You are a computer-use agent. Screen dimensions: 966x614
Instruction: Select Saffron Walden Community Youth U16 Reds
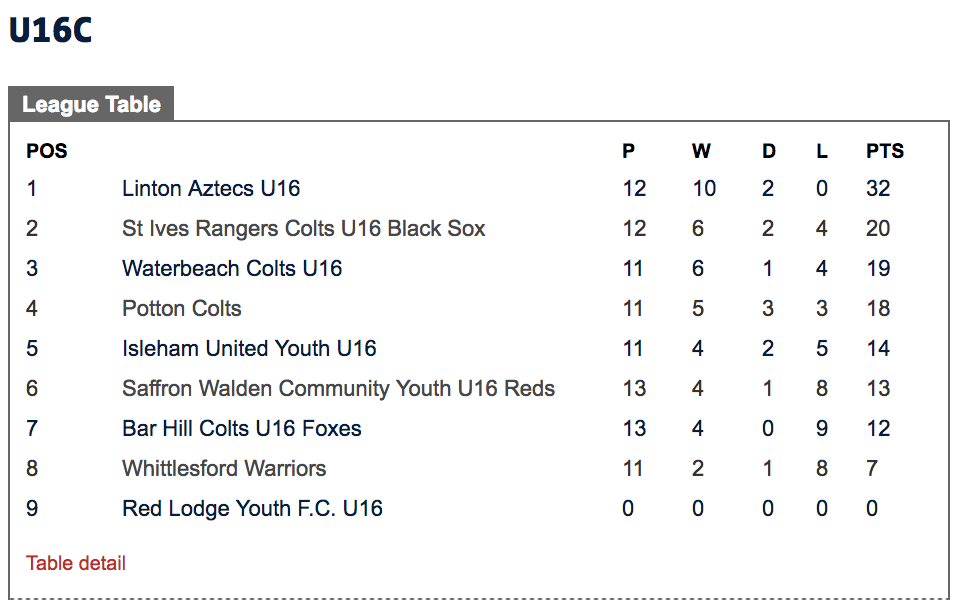(338, 389)
